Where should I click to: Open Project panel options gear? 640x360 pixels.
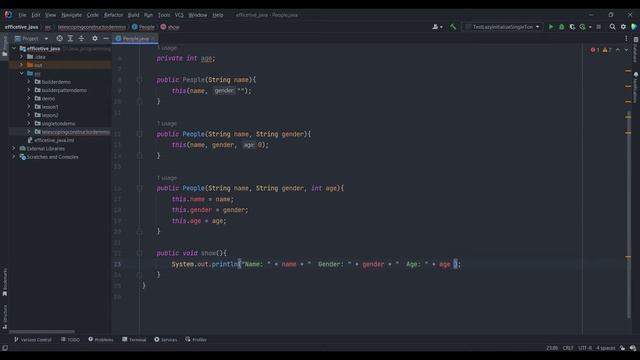[x=95, y=38]
